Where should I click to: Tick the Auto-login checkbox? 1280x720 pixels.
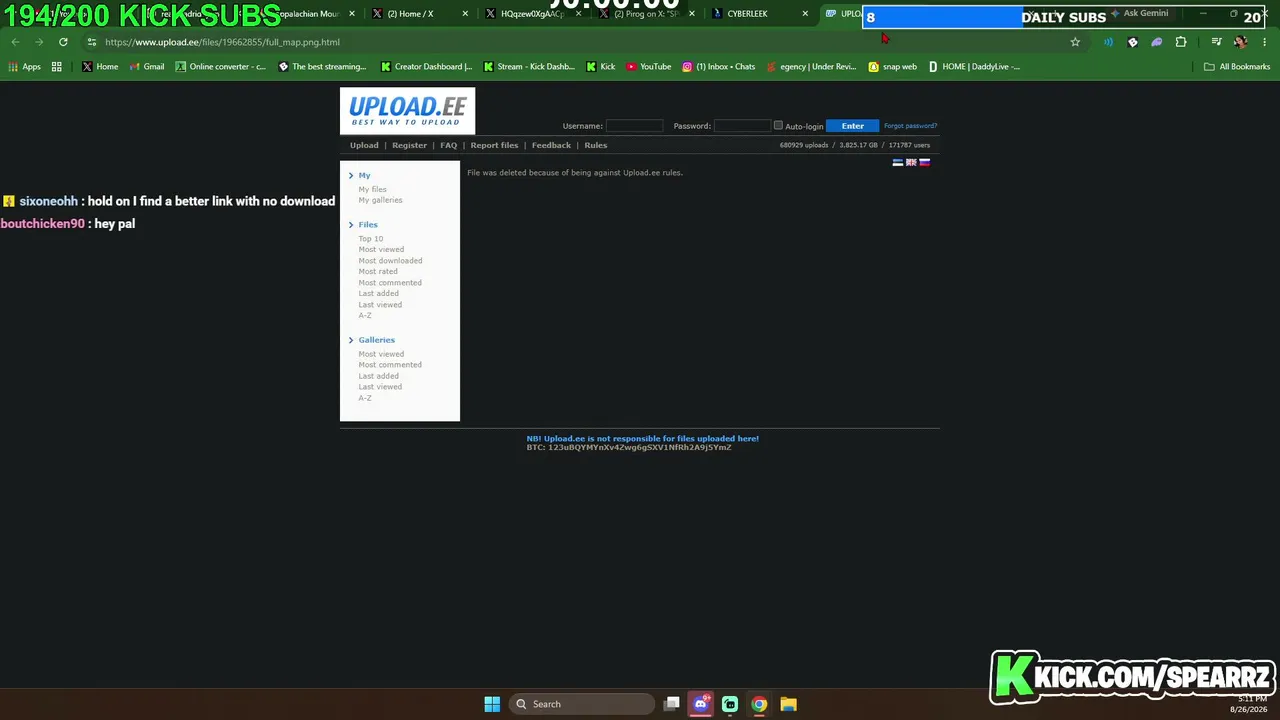point(778,126)
